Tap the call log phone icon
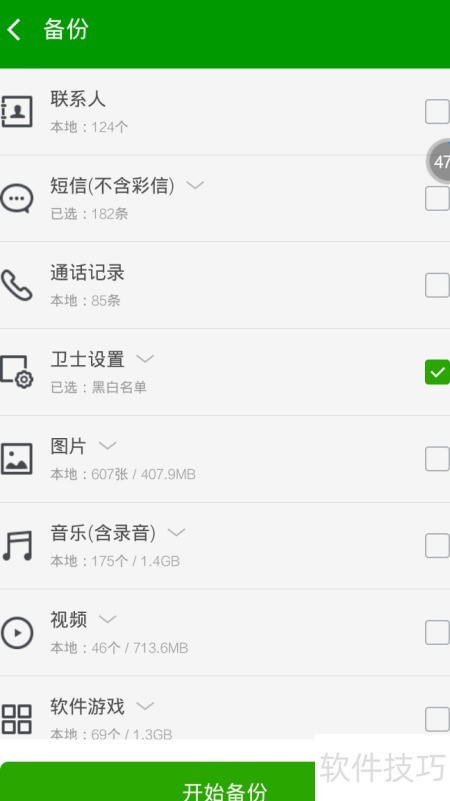Viewport: 450px width, 801px height. click(x=16, y=285)
